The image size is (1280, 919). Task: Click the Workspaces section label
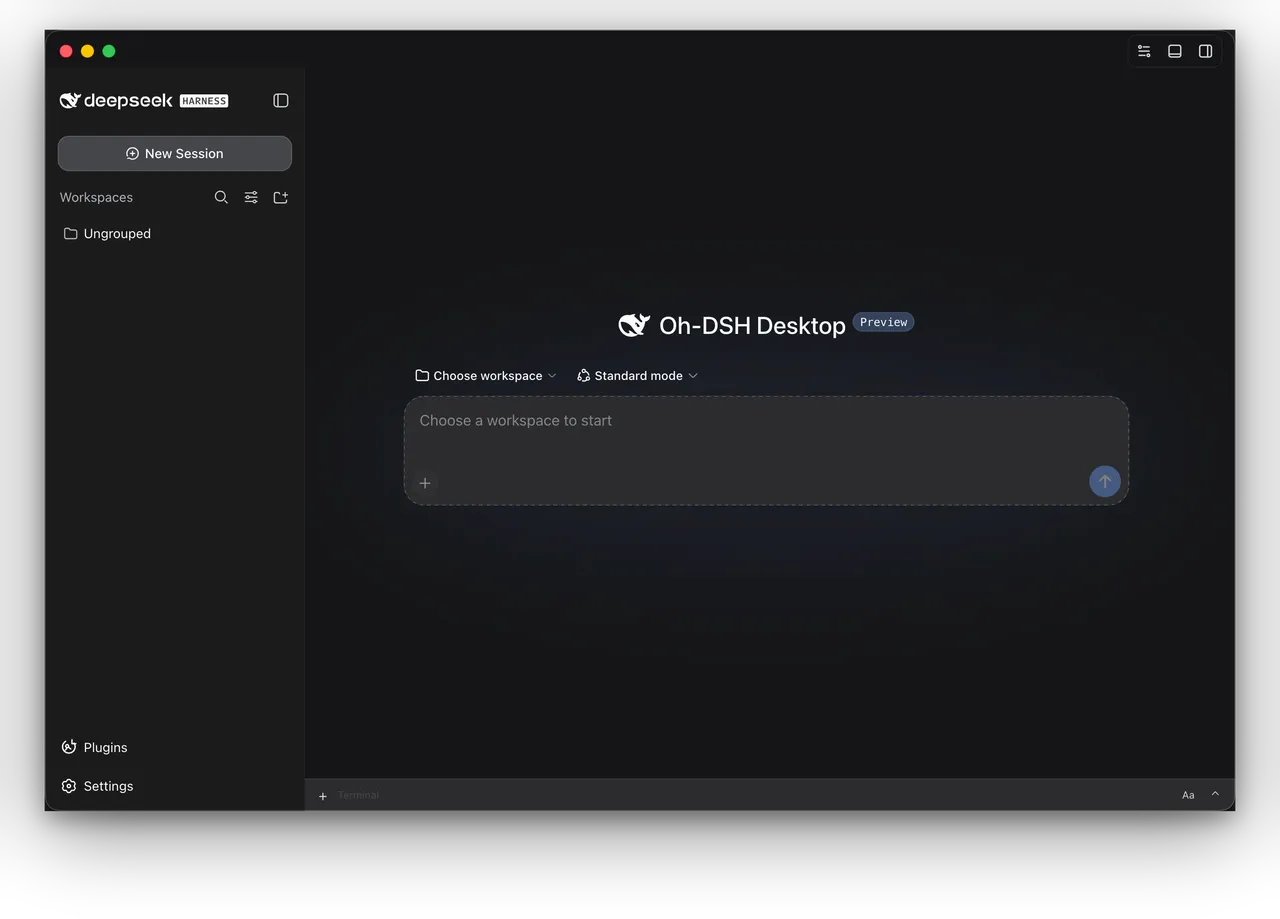tap(96, 197)
